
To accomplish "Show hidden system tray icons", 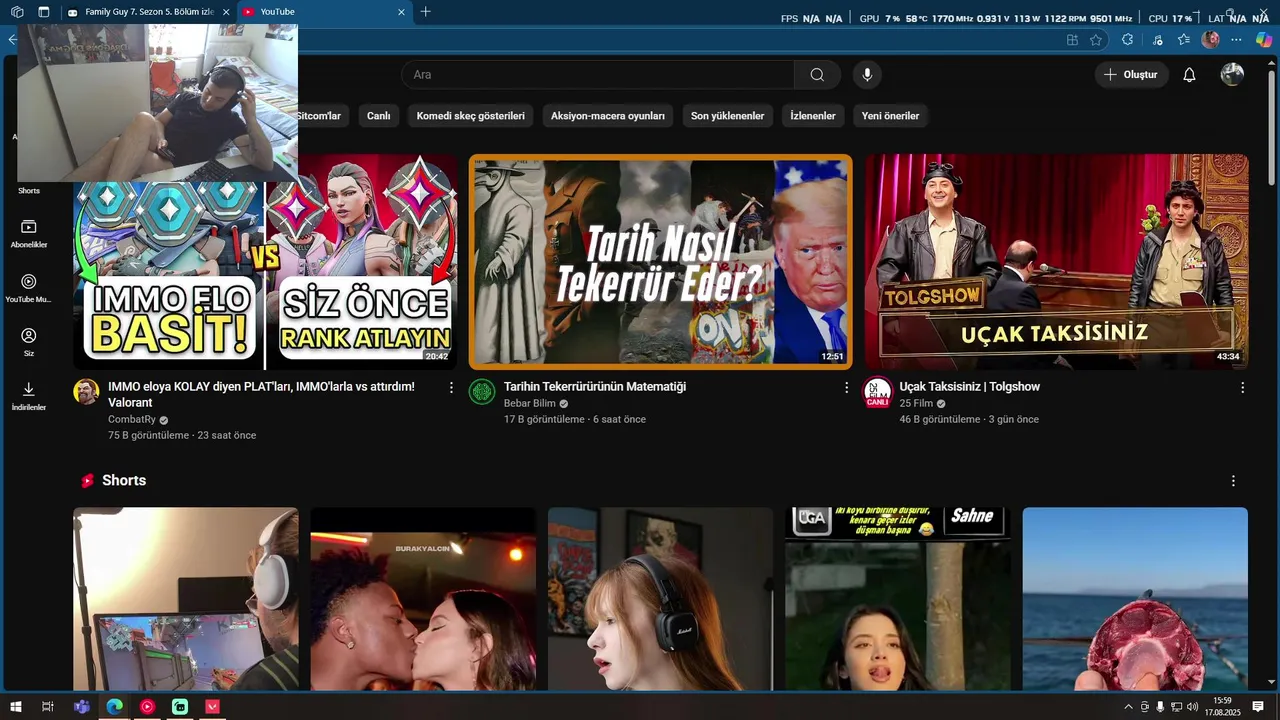I will (x=1129, y=707).
